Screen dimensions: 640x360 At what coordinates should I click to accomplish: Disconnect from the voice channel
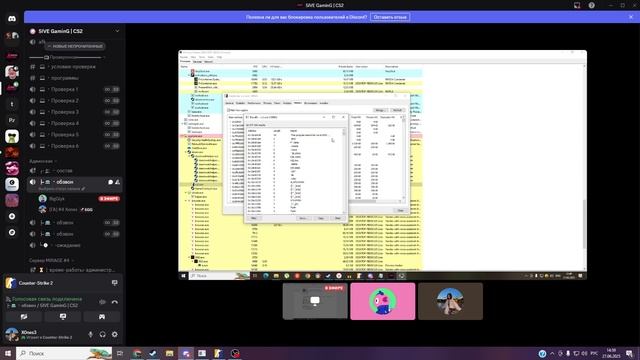pos(115,302)
